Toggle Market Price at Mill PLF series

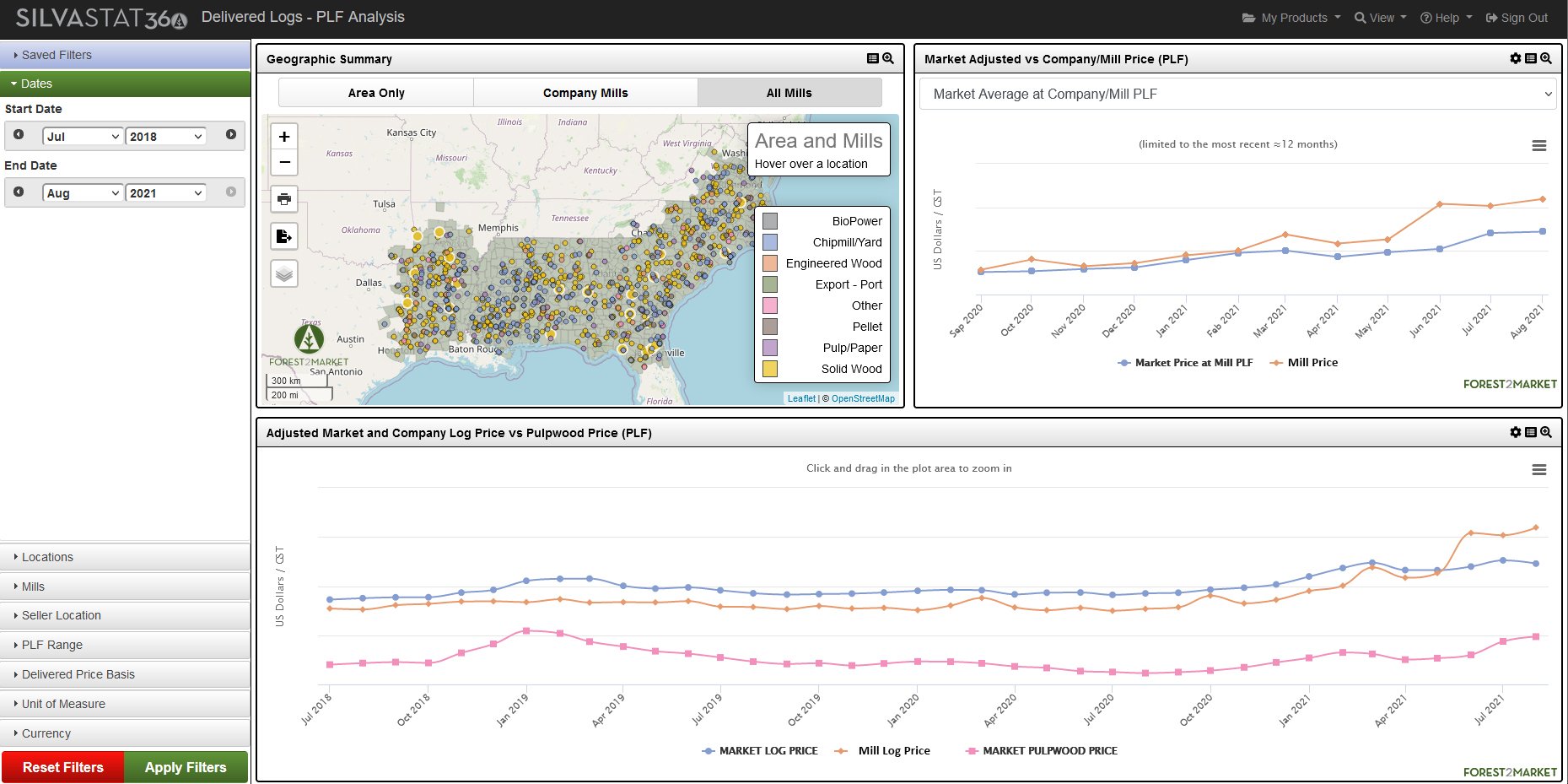(x=1193, y=363)
